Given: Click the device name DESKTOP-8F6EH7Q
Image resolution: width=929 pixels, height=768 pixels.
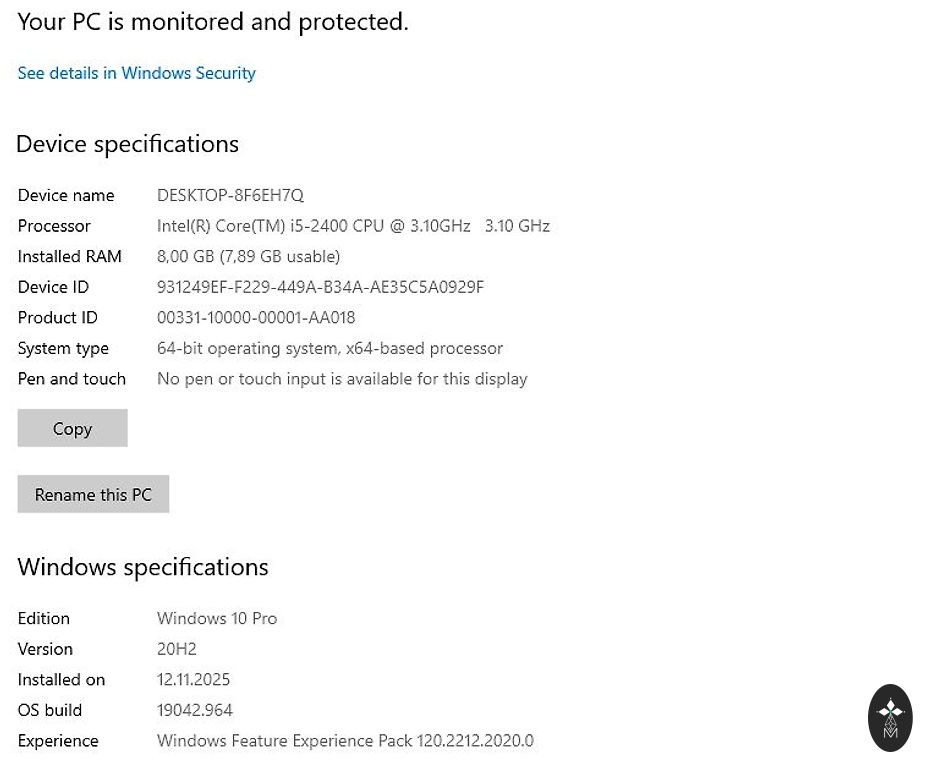Looking at the screenshot, I should [x=230, y=195].
